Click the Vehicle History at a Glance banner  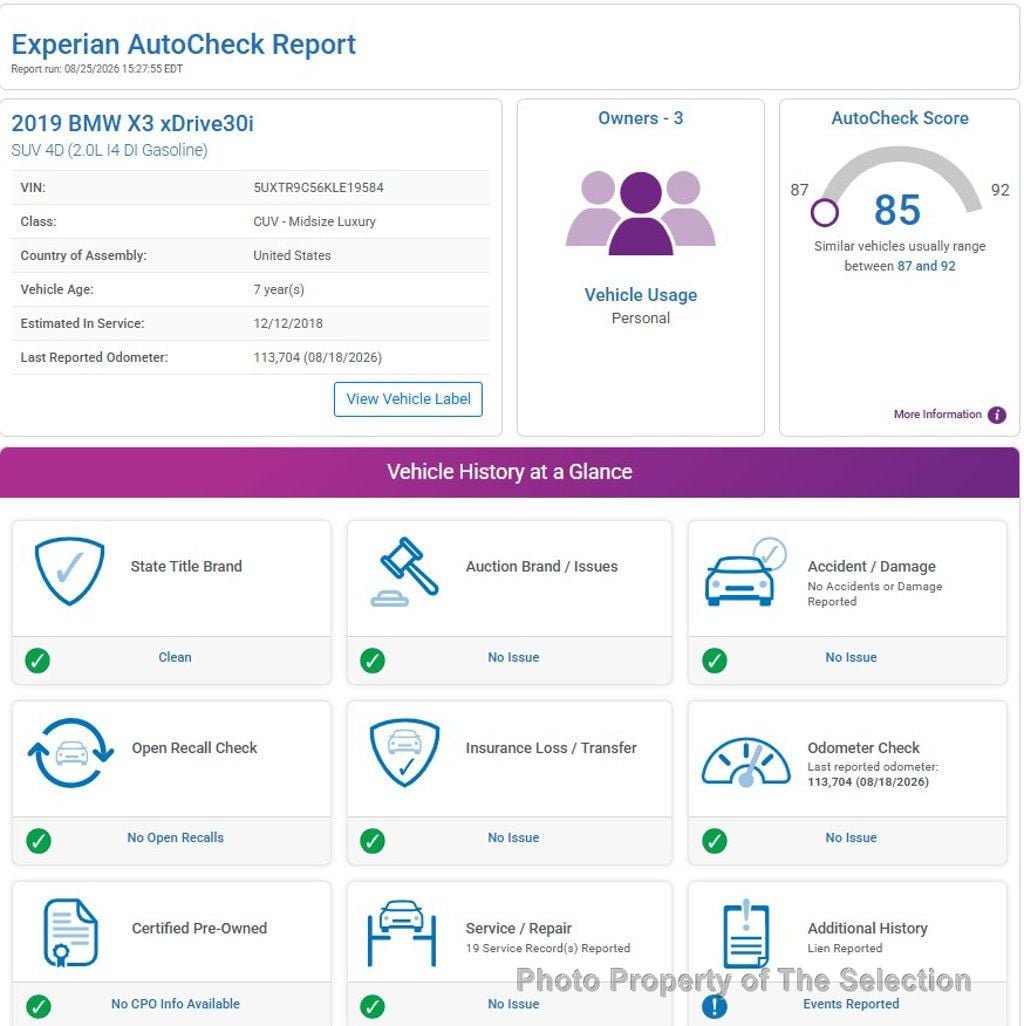(510, 472)
